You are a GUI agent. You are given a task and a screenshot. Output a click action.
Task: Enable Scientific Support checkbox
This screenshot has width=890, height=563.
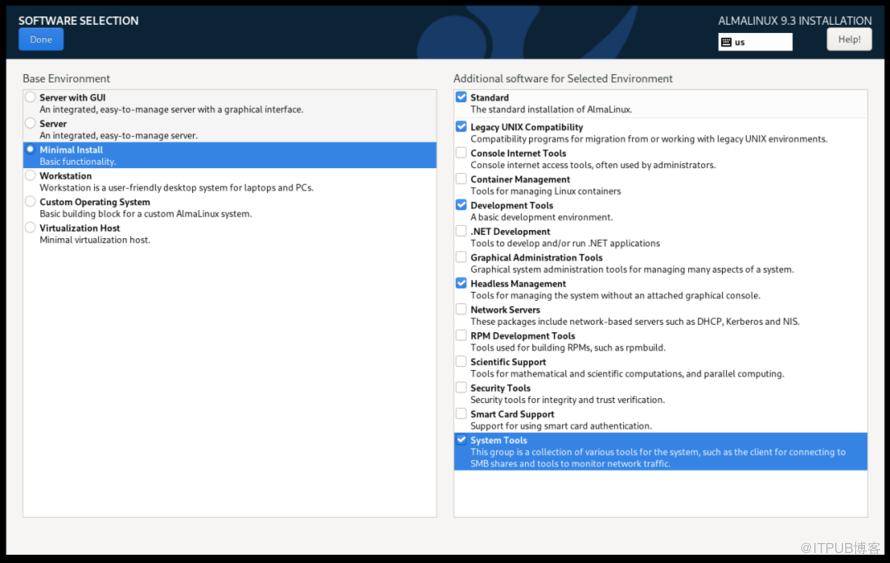click(461, 362)
